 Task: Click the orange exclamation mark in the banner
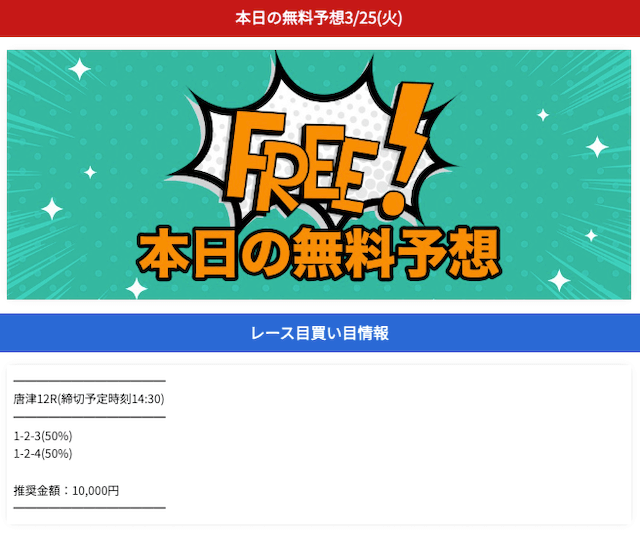(404, 149)
